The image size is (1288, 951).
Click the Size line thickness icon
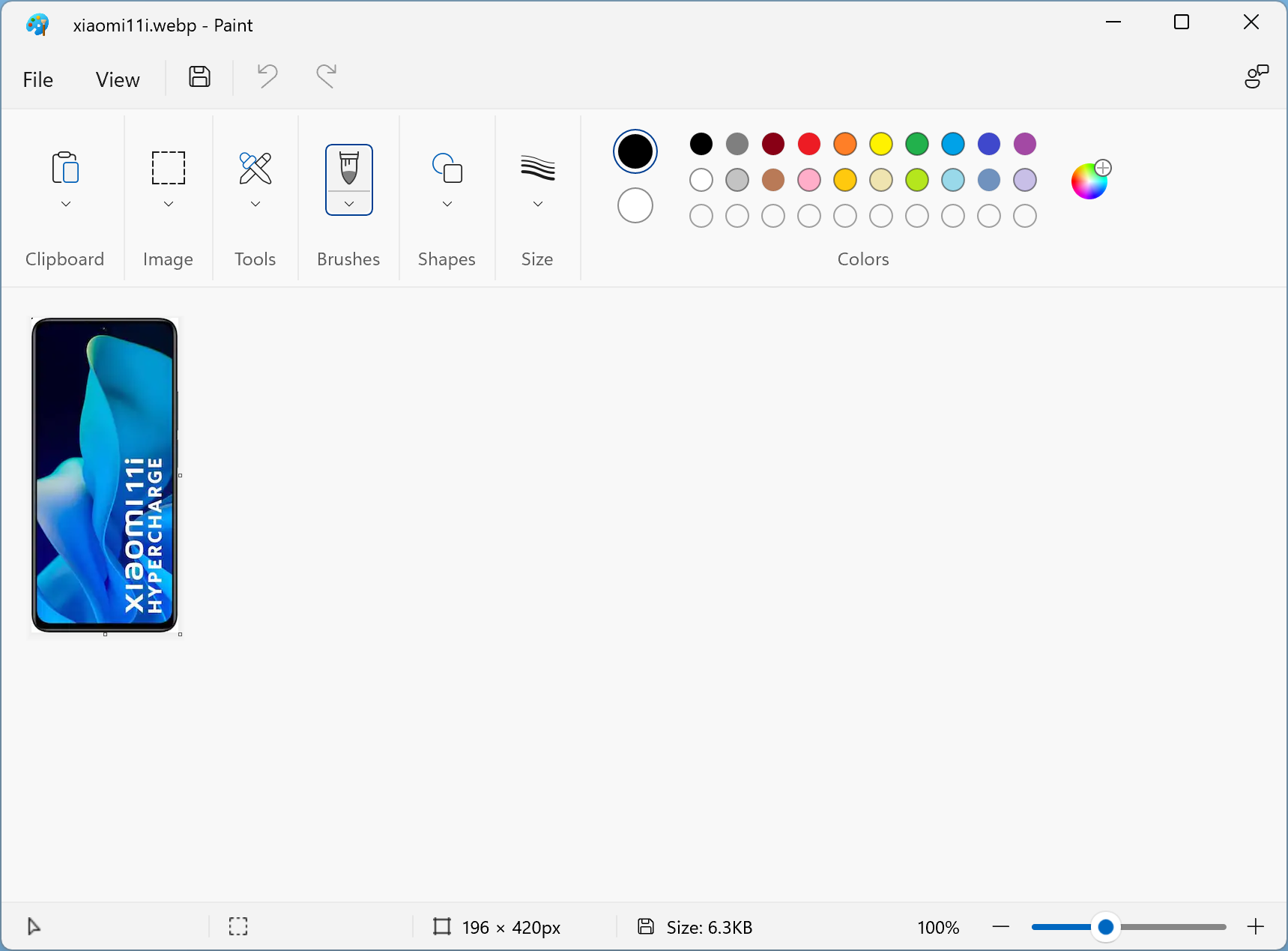(538, 168)
